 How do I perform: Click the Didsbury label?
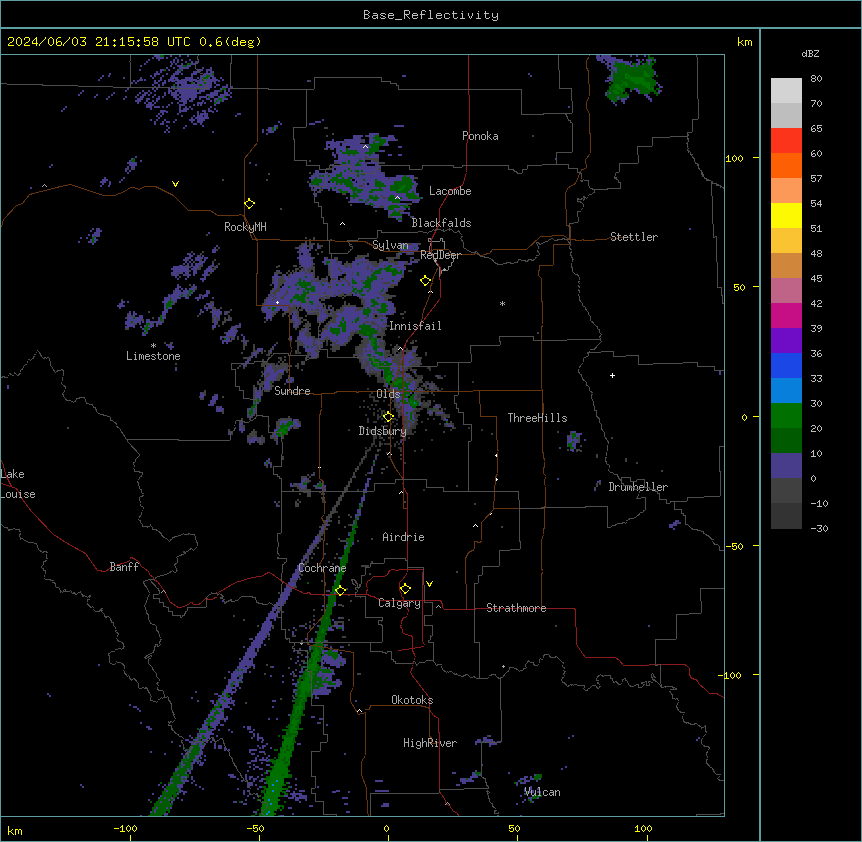(382, 431)
